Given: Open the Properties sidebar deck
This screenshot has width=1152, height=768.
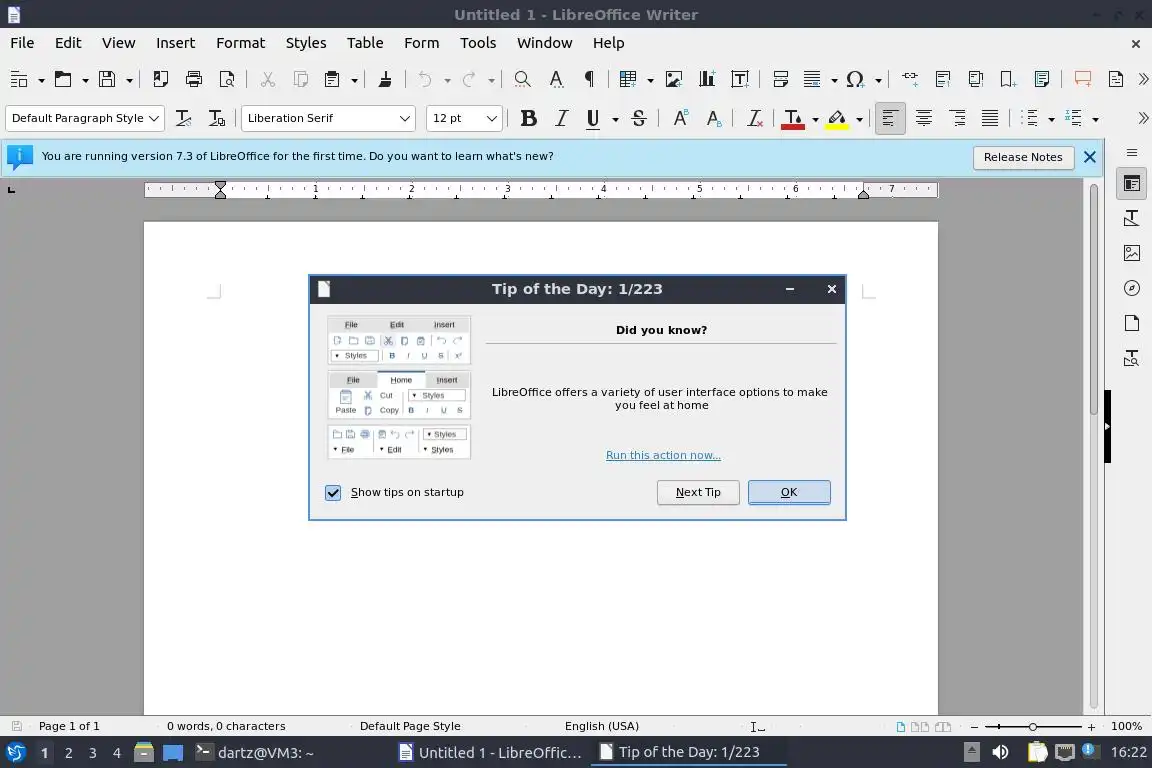Looking at the screenshot, I should pos(1131,184).
